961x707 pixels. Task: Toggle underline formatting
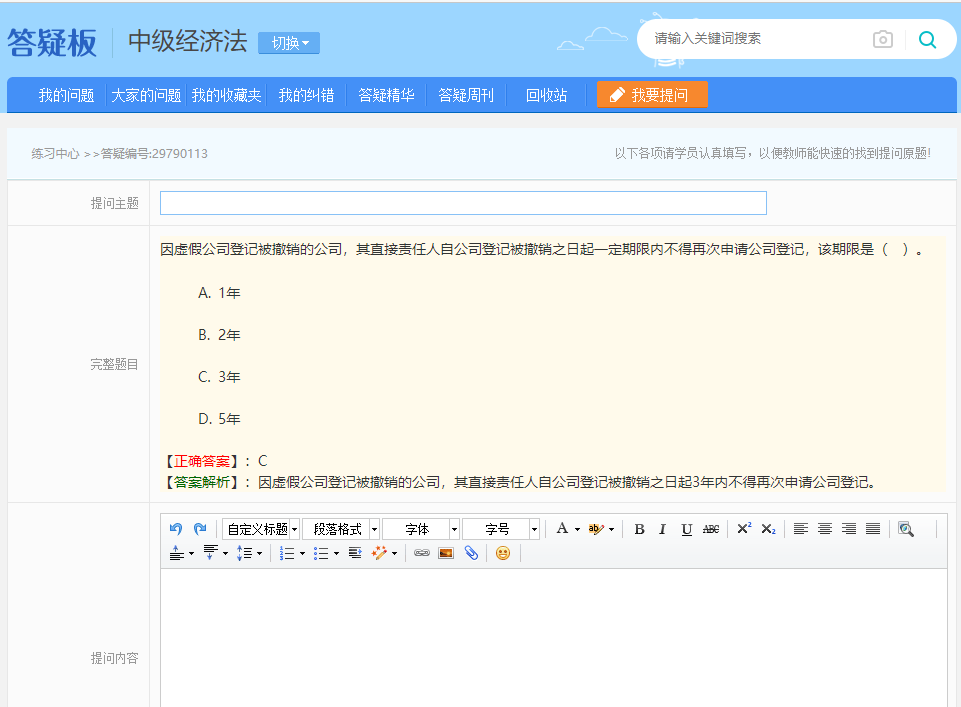(x=685, y=529)
